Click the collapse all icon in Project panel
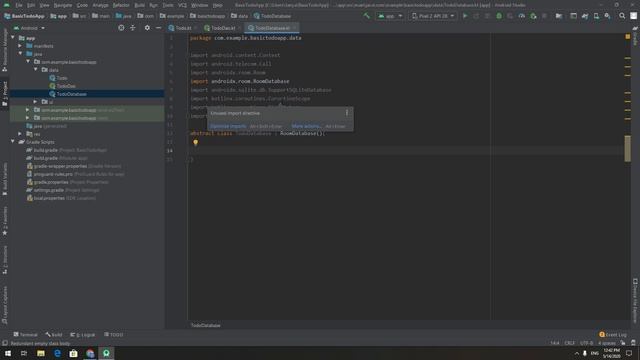This screenshot has height=360, width=640. [133, 28]
